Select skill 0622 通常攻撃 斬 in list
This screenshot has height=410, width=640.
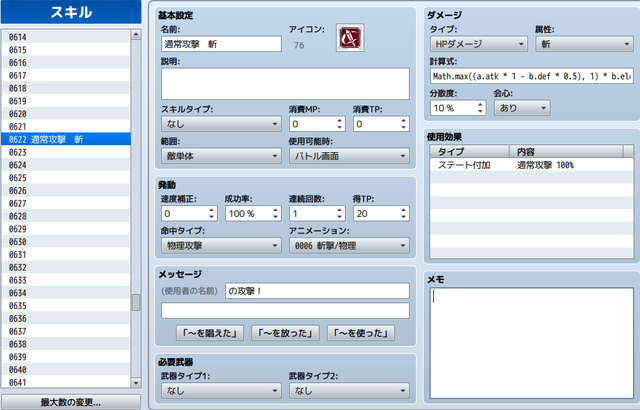click(66, 140)
